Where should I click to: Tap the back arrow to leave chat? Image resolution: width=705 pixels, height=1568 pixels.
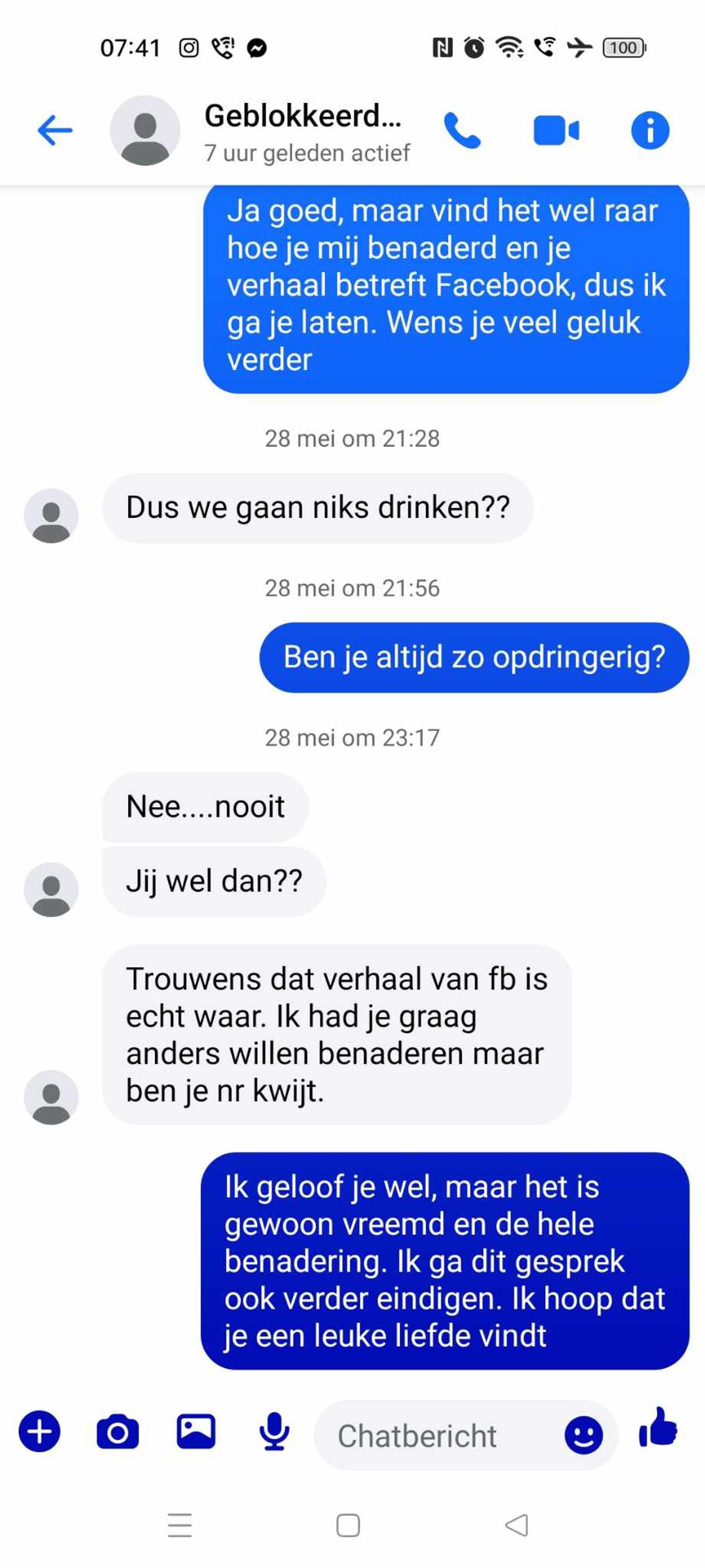(55, 130)
